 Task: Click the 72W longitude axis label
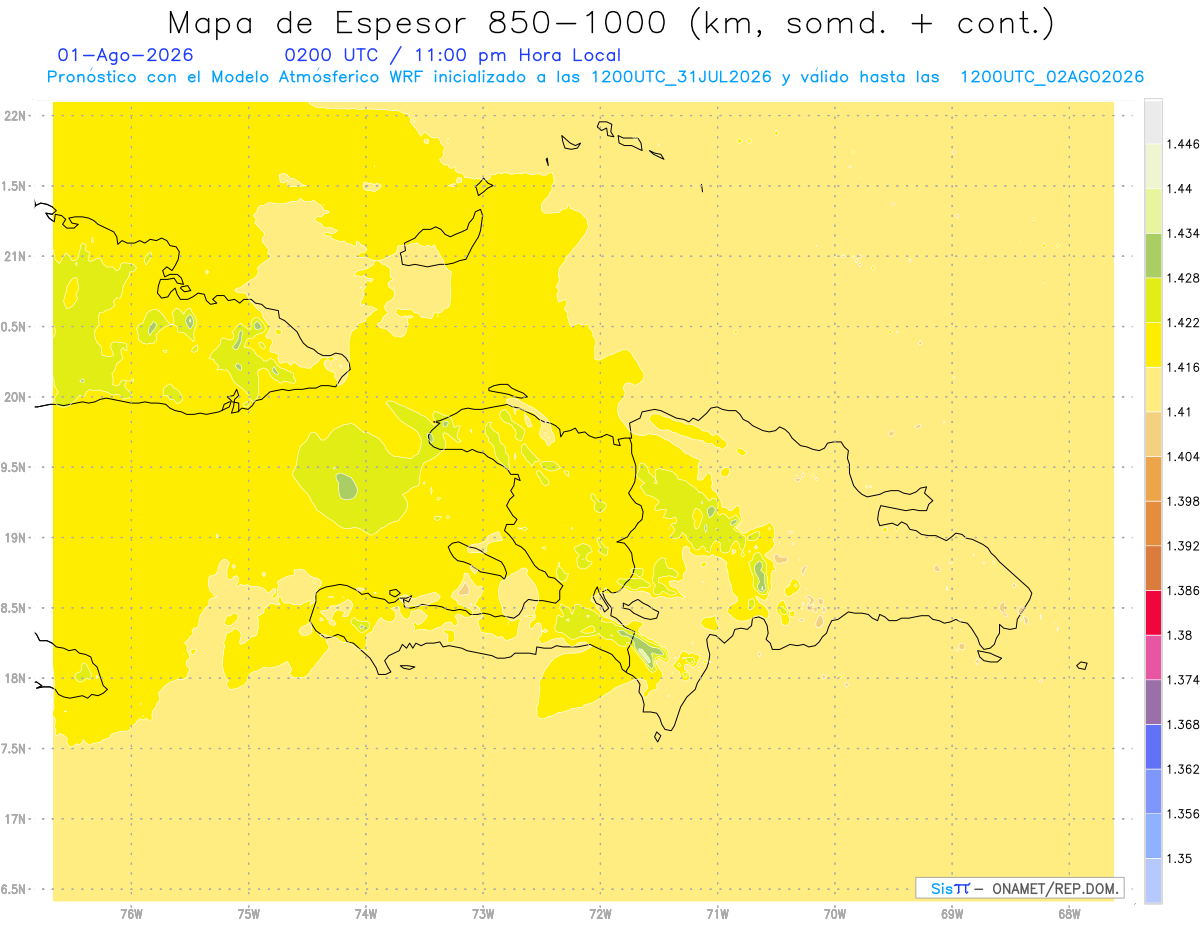point(600,915)
